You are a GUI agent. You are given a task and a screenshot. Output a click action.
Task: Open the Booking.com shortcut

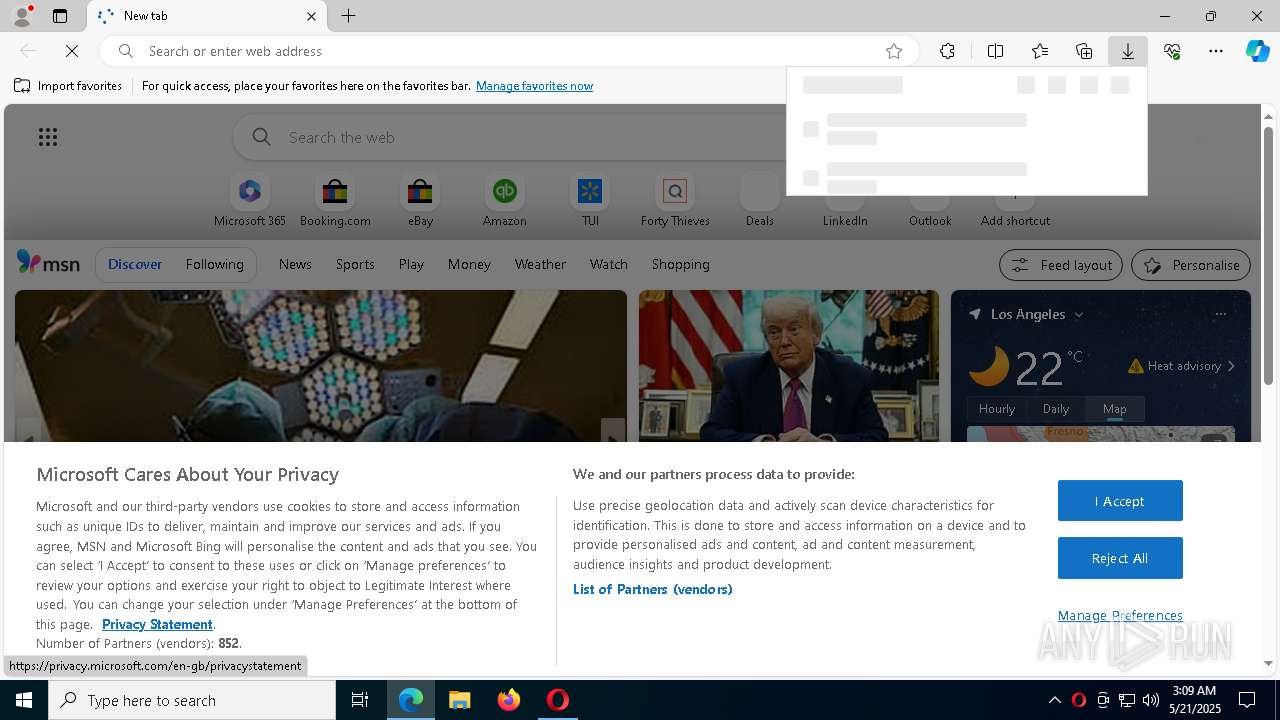pos(335,201)
